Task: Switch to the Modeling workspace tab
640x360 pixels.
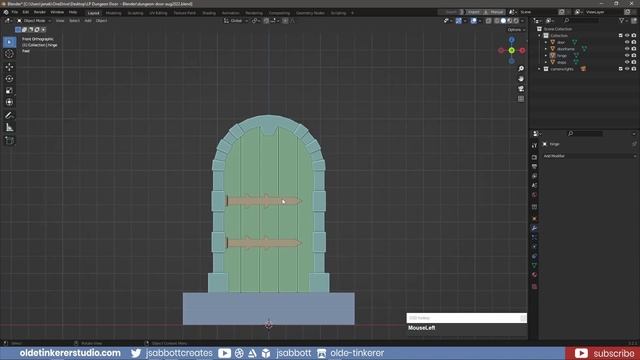Action: pyautogui.click(x=113, y=13)
